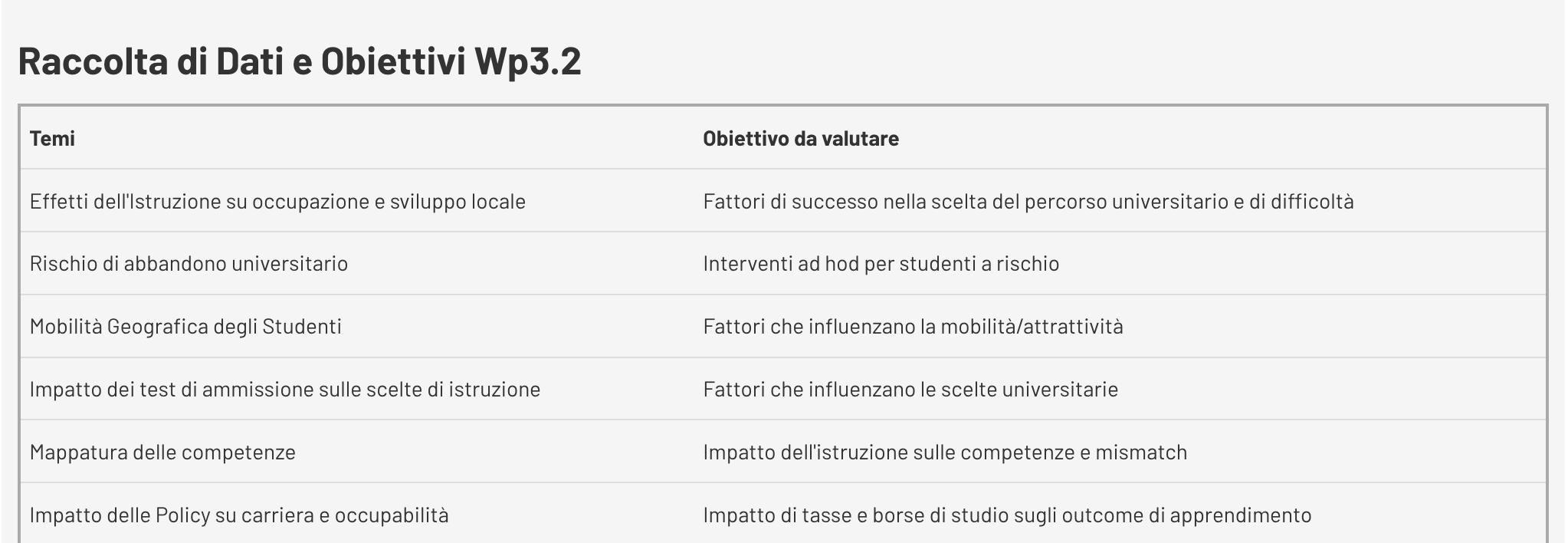Click 'Fattori che influenzano la mobilità/attrattività' cell
The width and height of the screenshot is (1568, 543).
[x=913, y=327]
